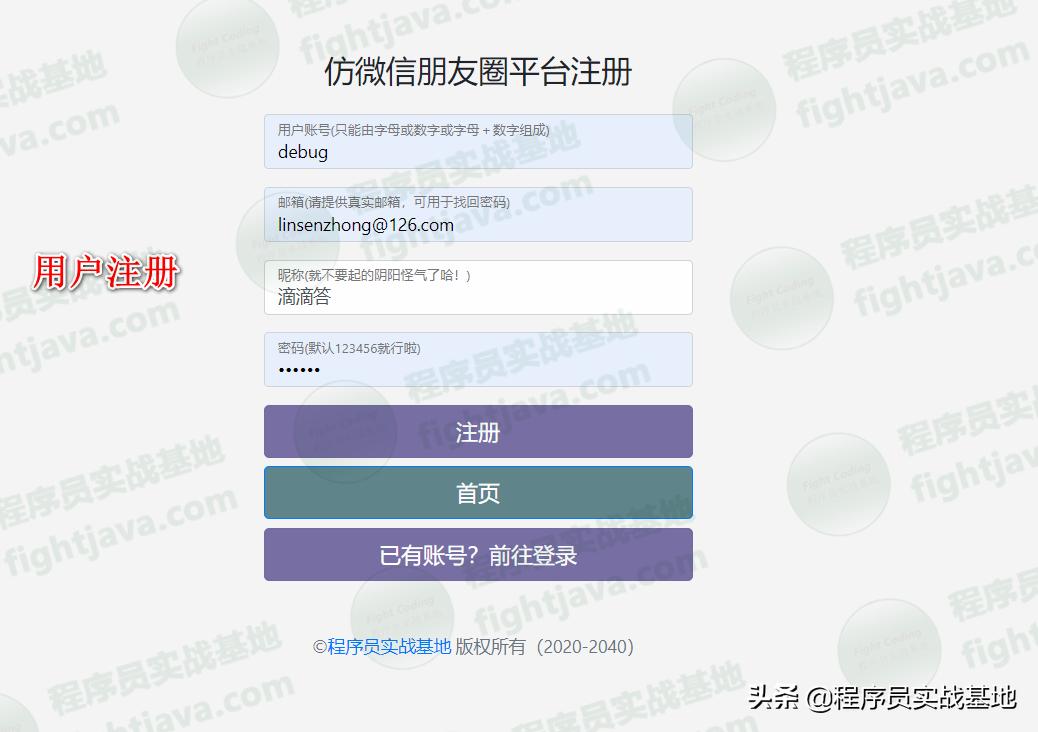The height and width of the screenshot is (732, 1038).
Task: Select the email text linsenzhong@126.com
Action: pyautogui.click(x=365, y=225)
